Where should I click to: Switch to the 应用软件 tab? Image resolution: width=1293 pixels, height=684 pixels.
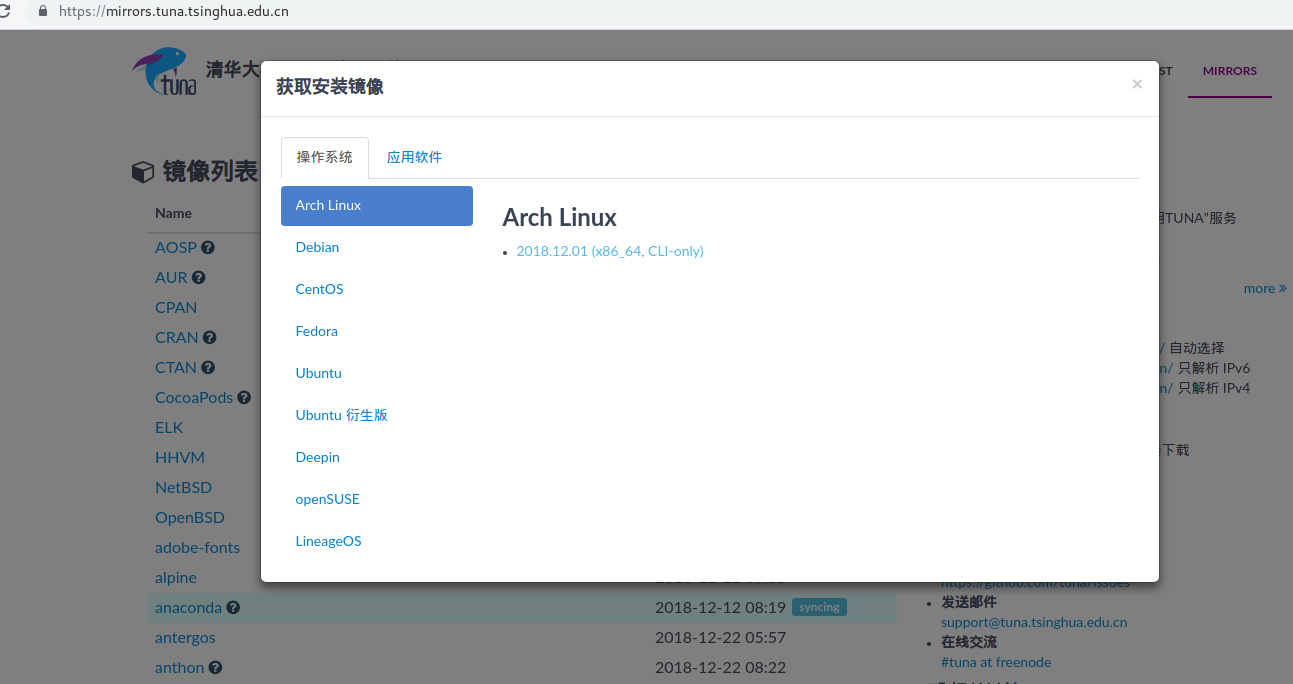click(414, 157)
